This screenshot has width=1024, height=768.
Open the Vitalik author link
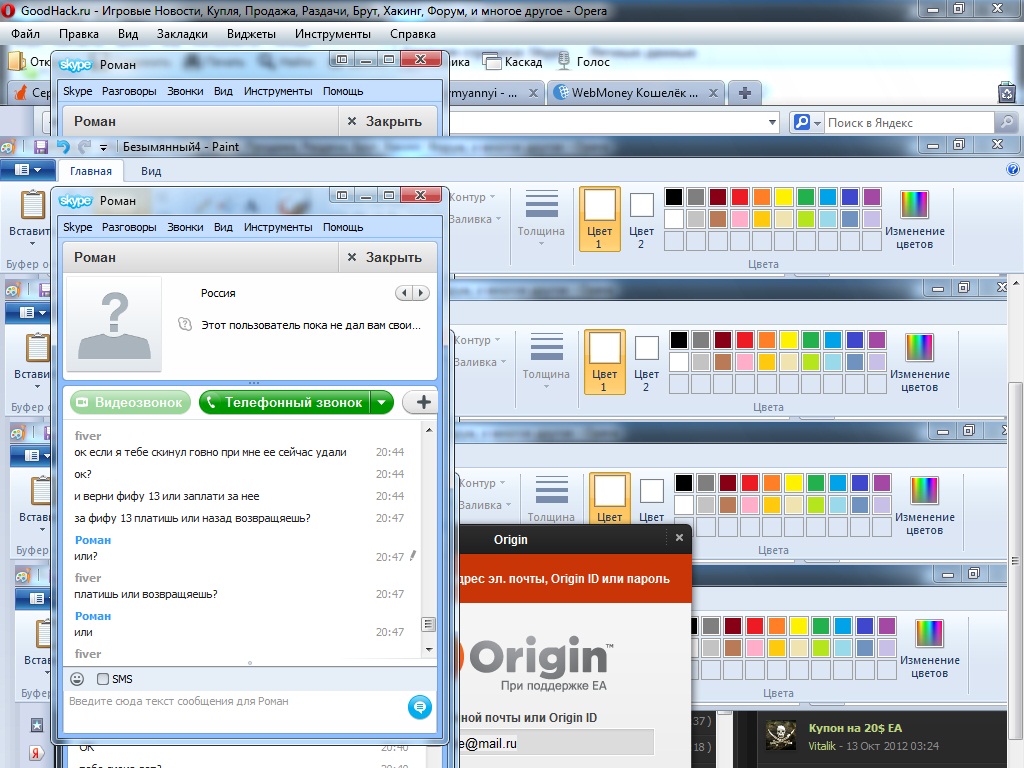pos(822,746)
